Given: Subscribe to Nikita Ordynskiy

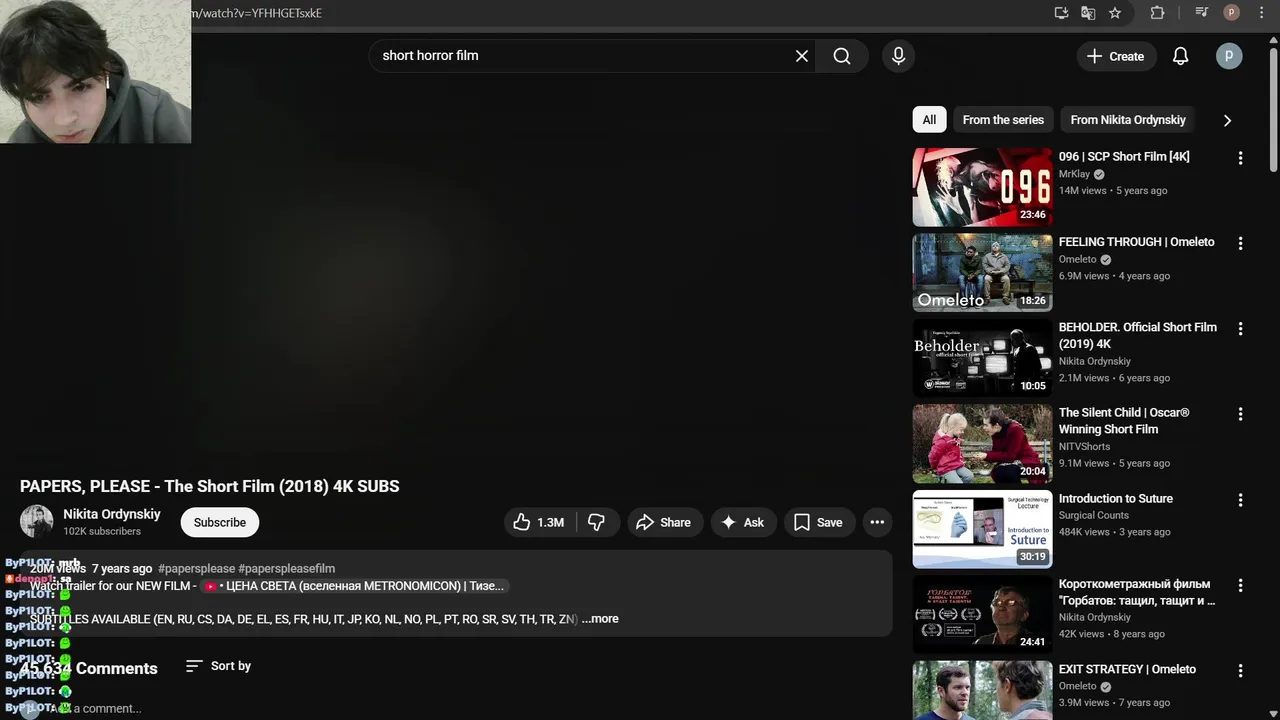Looking at the screenshot, I should (220, 522).
